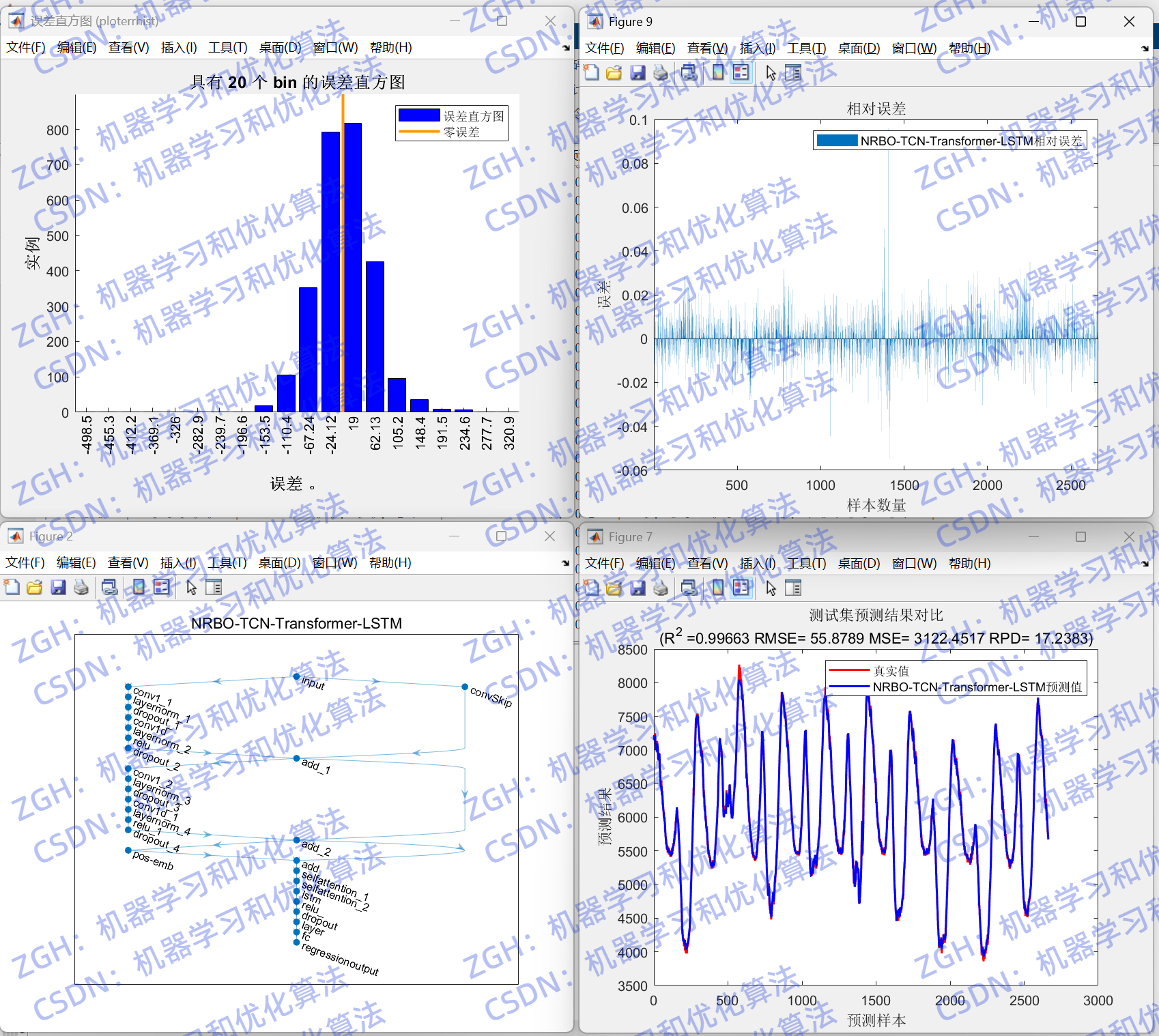Toggle Insert Legend icon in Figure 9 toolbar
The width and height of the screenshot is (1159, 1036).
click(x=741, y=72)
